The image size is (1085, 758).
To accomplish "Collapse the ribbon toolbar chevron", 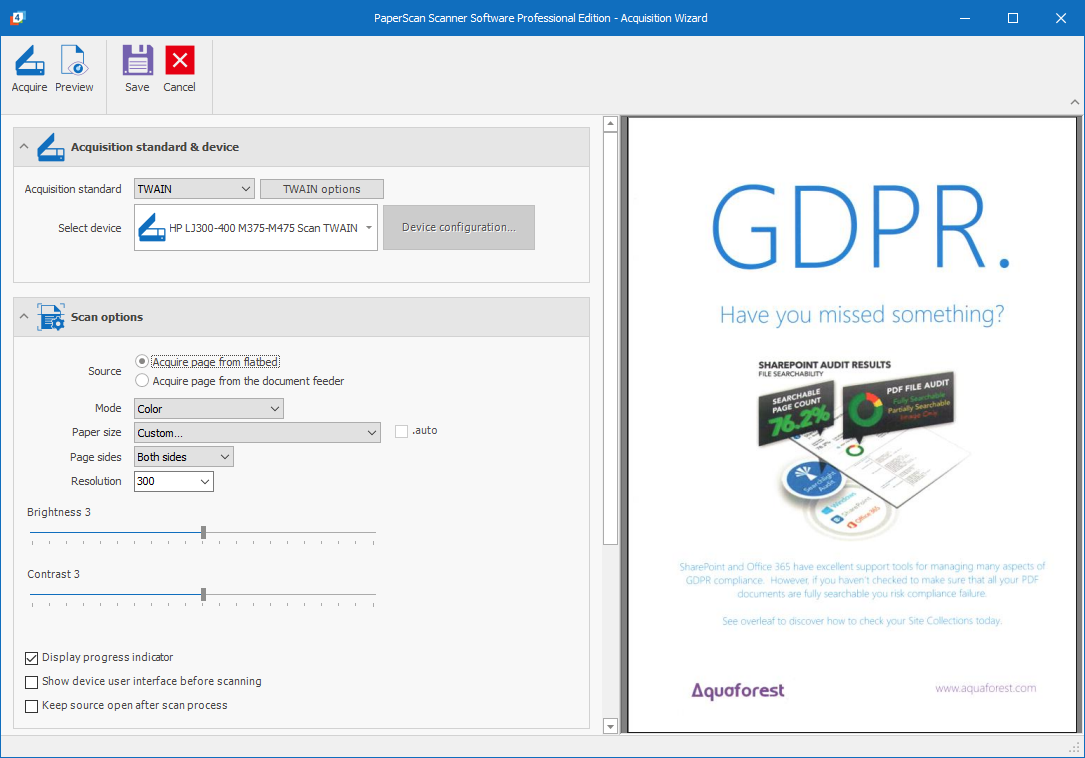I will pyautogui.click(x=1075, y=102).
